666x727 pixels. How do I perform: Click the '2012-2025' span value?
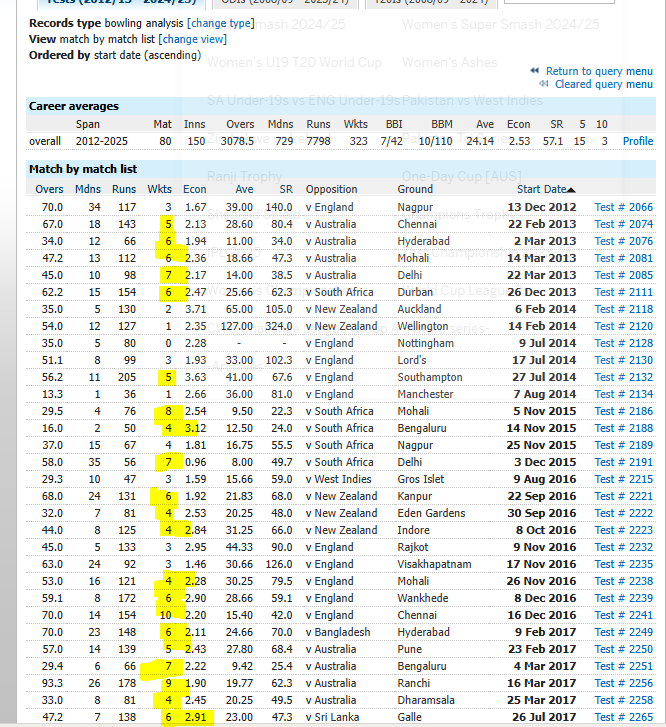(102, 141)
